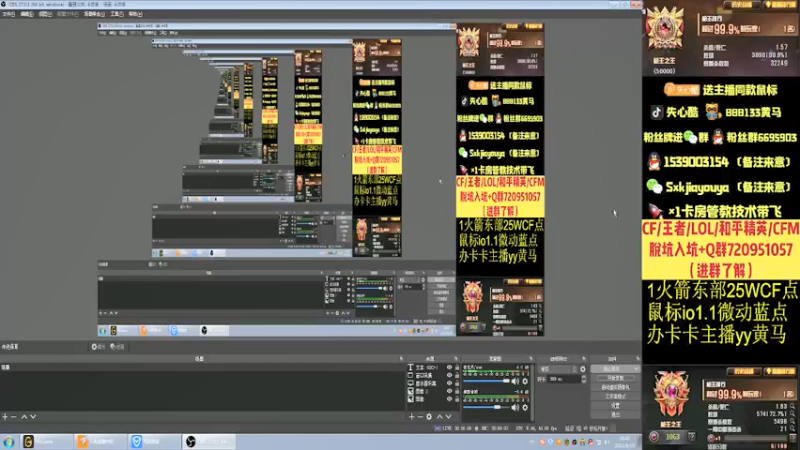The image size is (800, 450).
Task: Mute the second mixer audio channel
Action: point(515,407)
